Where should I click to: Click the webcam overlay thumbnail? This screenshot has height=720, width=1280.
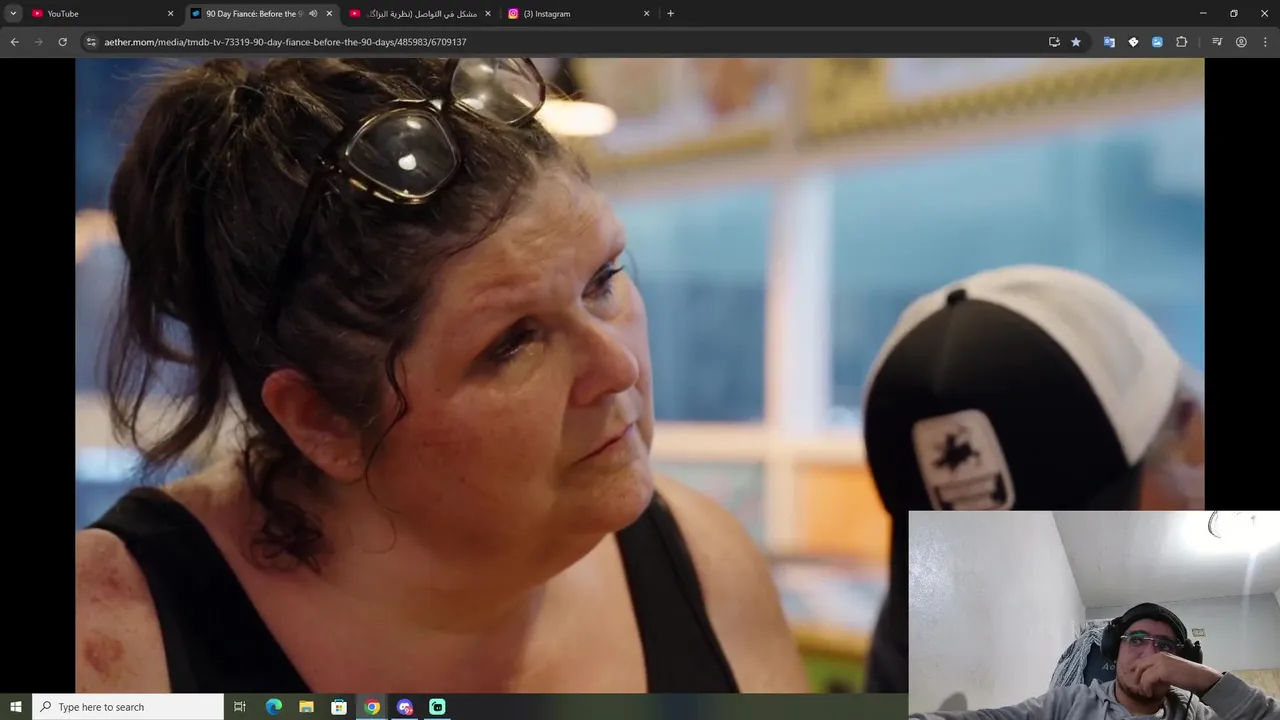(x=1094, y=615)
